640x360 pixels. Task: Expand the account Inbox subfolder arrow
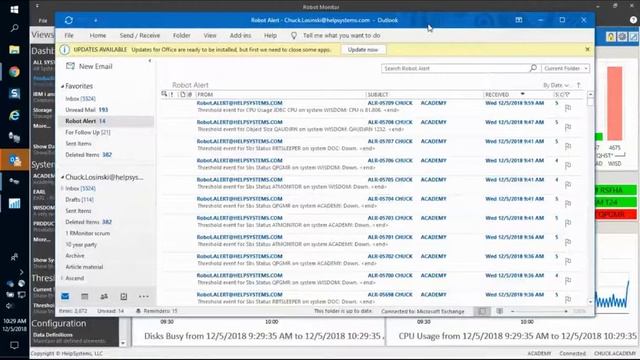pos(62,188)
